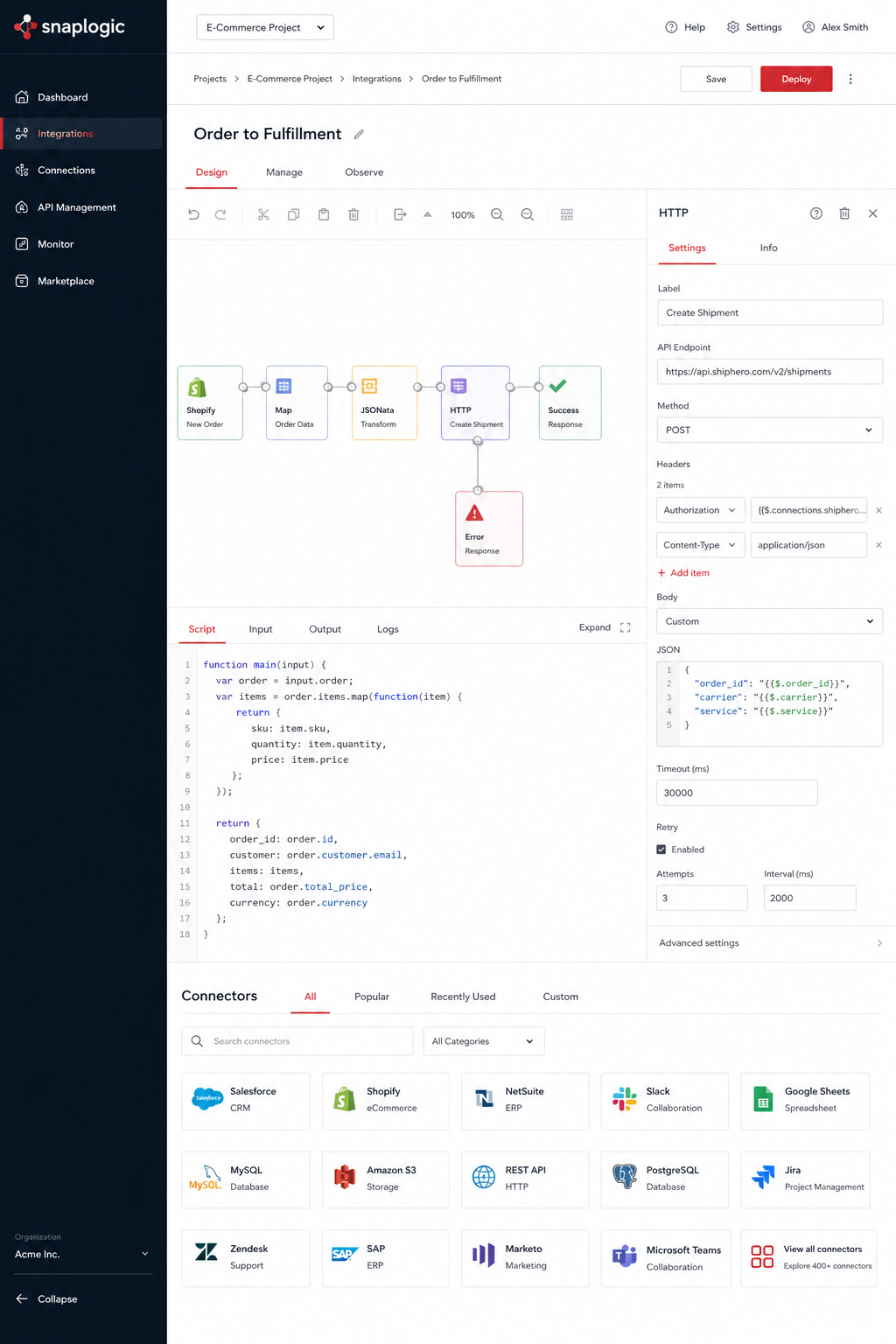896x1344 pixels.
Task: Select the Error Response node
Action: 489,528
